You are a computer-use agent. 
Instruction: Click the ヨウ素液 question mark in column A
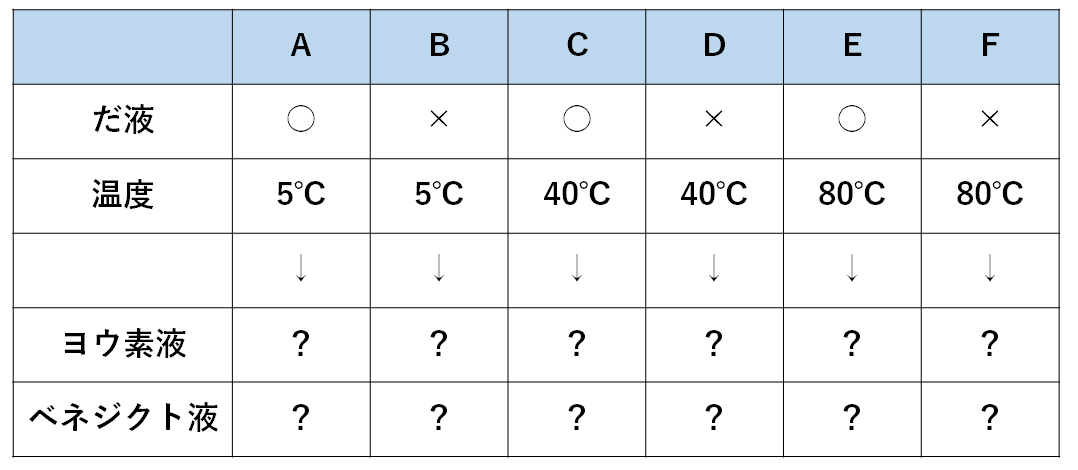301,344
